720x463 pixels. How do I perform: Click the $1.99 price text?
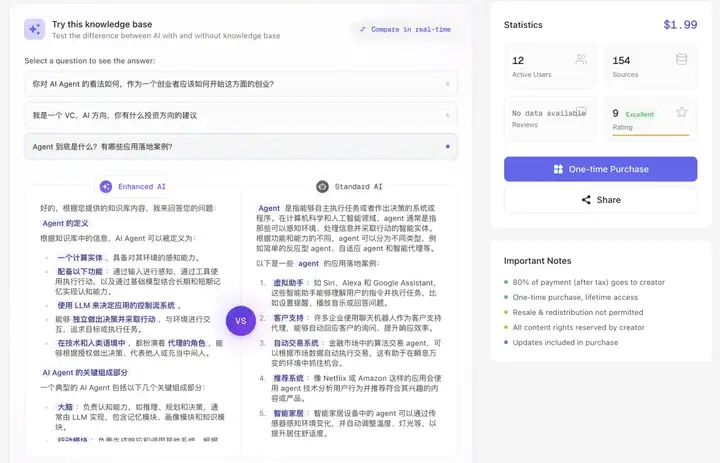680,25
